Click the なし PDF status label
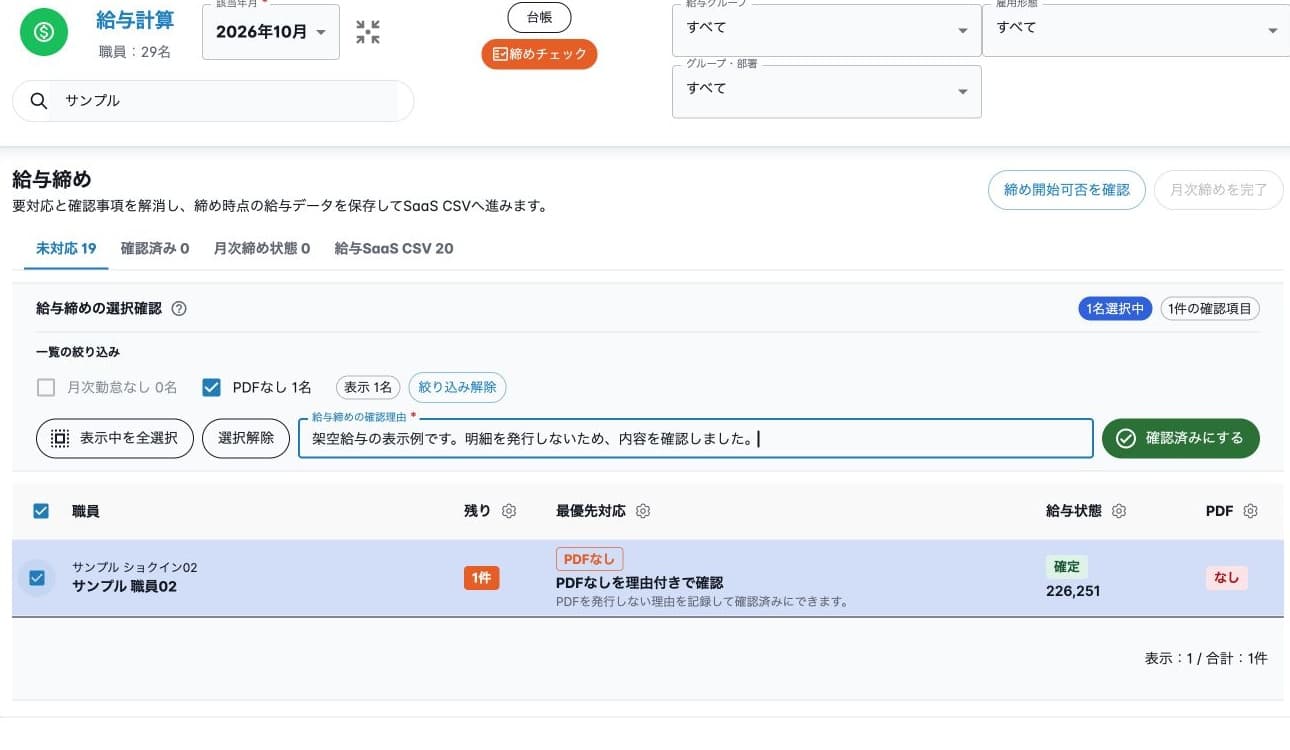The height and width of the screenshot is (750, 1290). click(1226, 578)
